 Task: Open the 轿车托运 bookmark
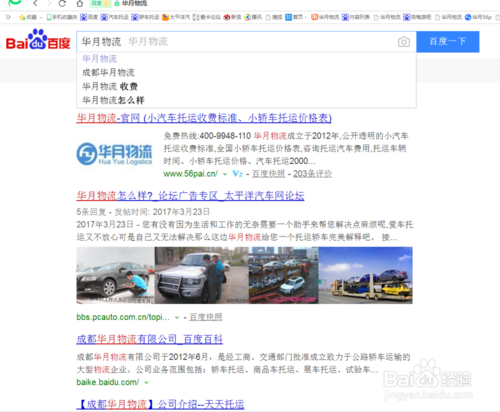click(145, 17)
